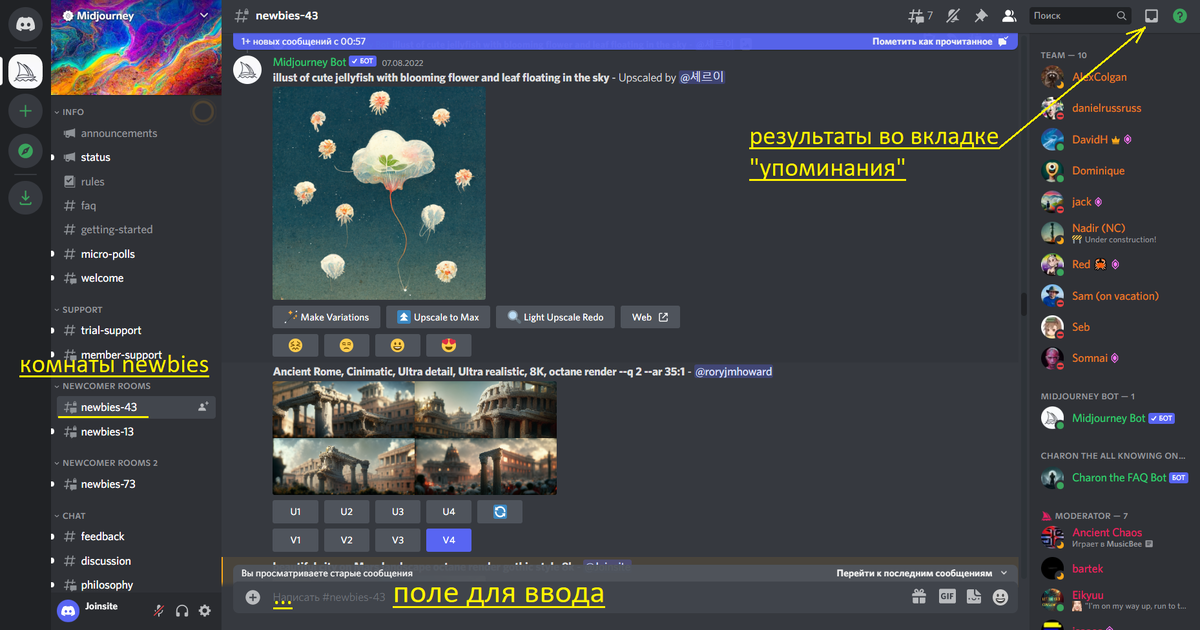Click the U3 upscale button
Screen dimensions: 1200x630
398,511
